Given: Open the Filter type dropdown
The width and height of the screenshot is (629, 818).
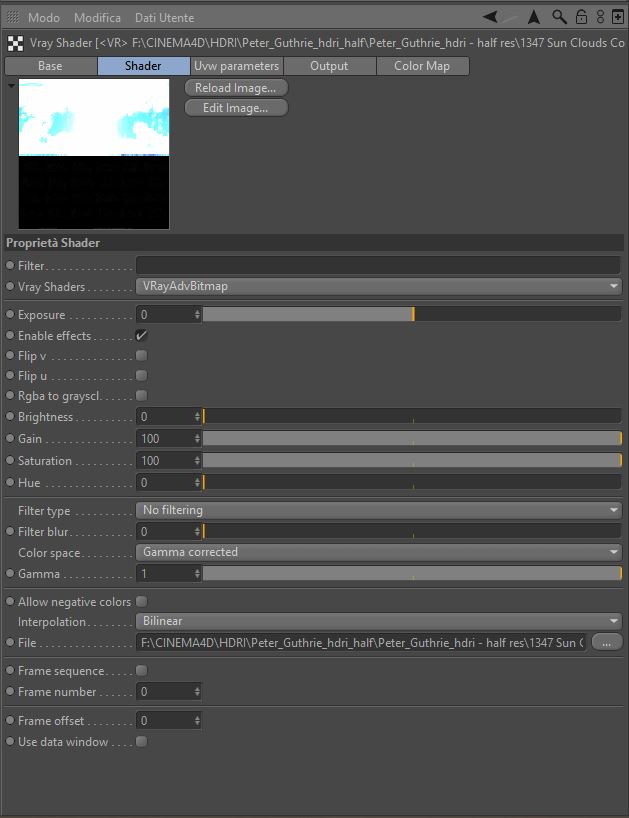Looking at the screenshot, I should pos(379,510).
